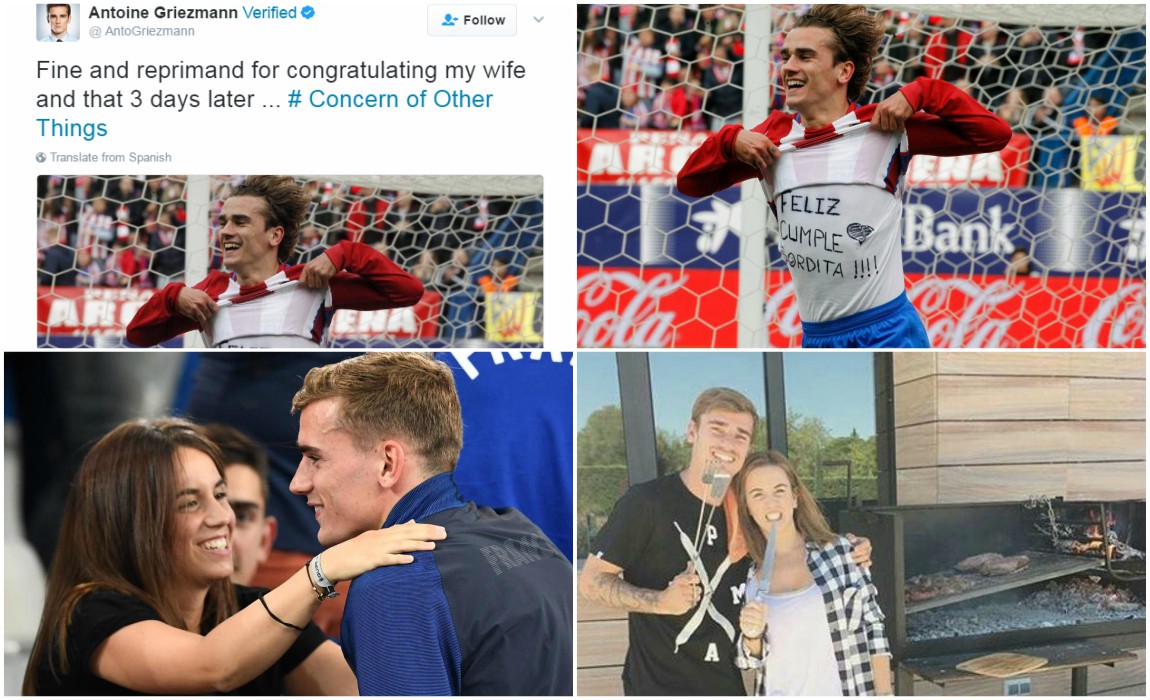Click the add-person icon on Follow
Viewport: 1150px width, 700px height.
pyautogui.click(x=449, y=20)
